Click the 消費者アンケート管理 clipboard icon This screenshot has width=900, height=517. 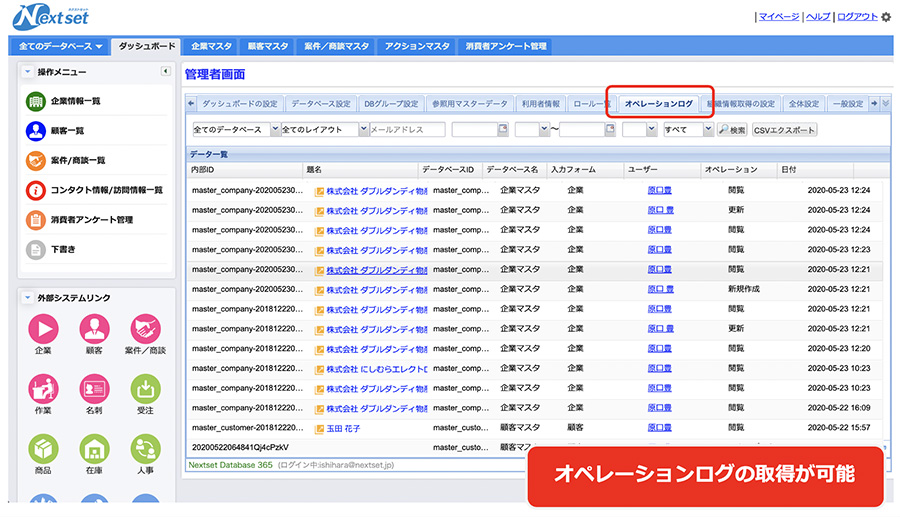[x=36, y=220]
